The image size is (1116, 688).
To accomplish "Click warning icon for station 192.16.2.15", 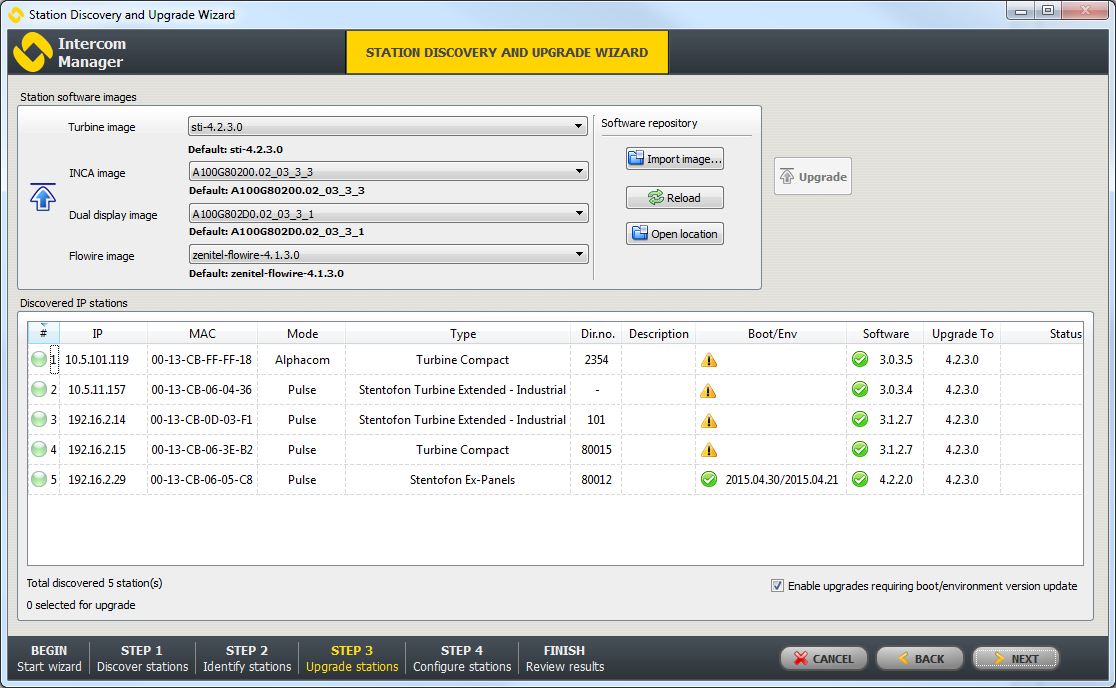I will pos(709,450).
